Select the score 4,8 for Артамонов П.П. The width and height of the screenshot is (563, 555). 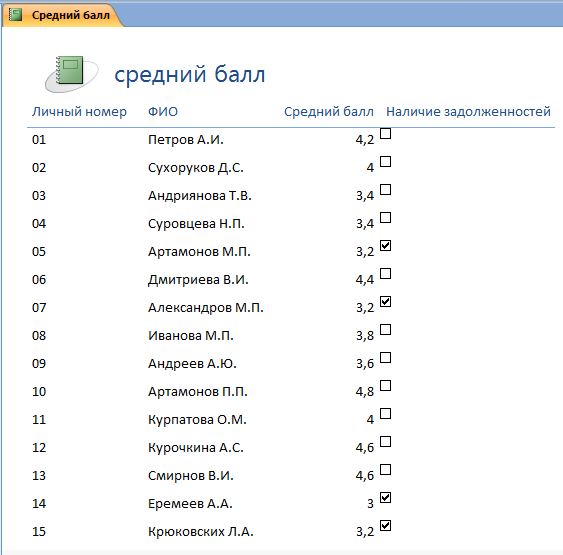[365, 391]
